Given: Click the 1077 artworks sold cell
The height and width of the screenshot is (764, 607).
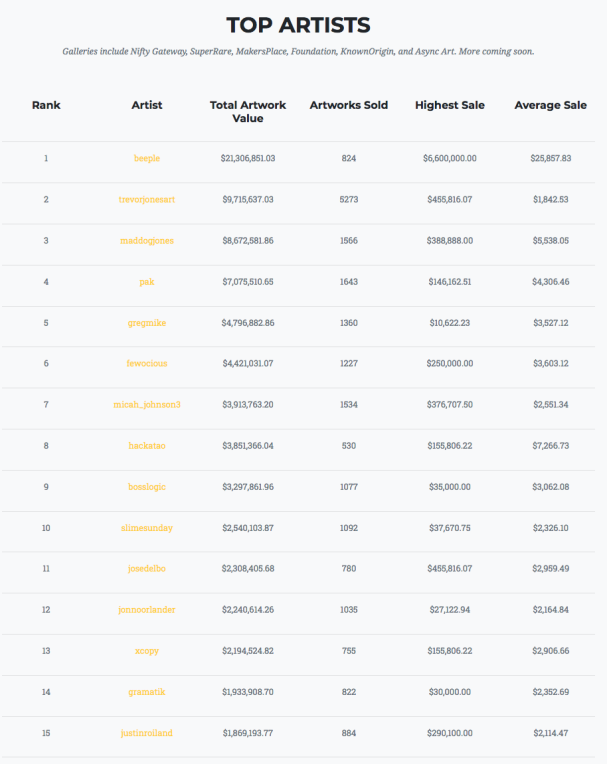Looking at the screenshot, I should coord(349,487).
